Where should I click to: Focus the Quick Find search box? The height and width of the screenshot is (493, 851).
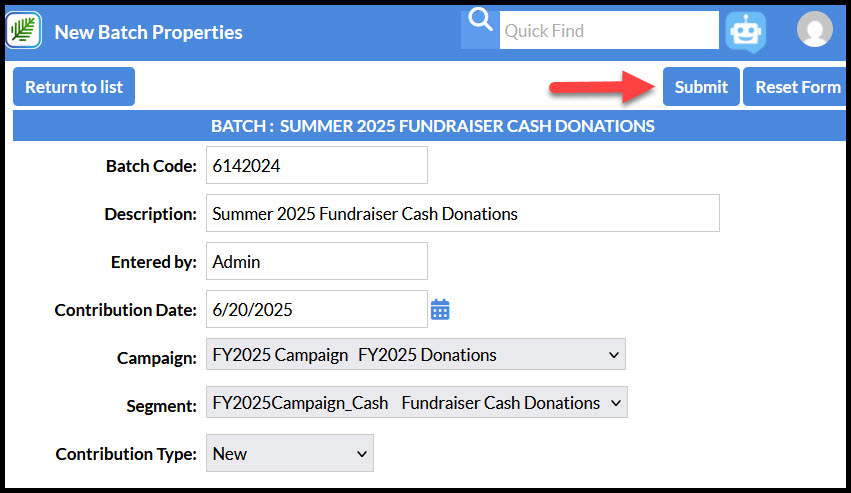(609, 30)
